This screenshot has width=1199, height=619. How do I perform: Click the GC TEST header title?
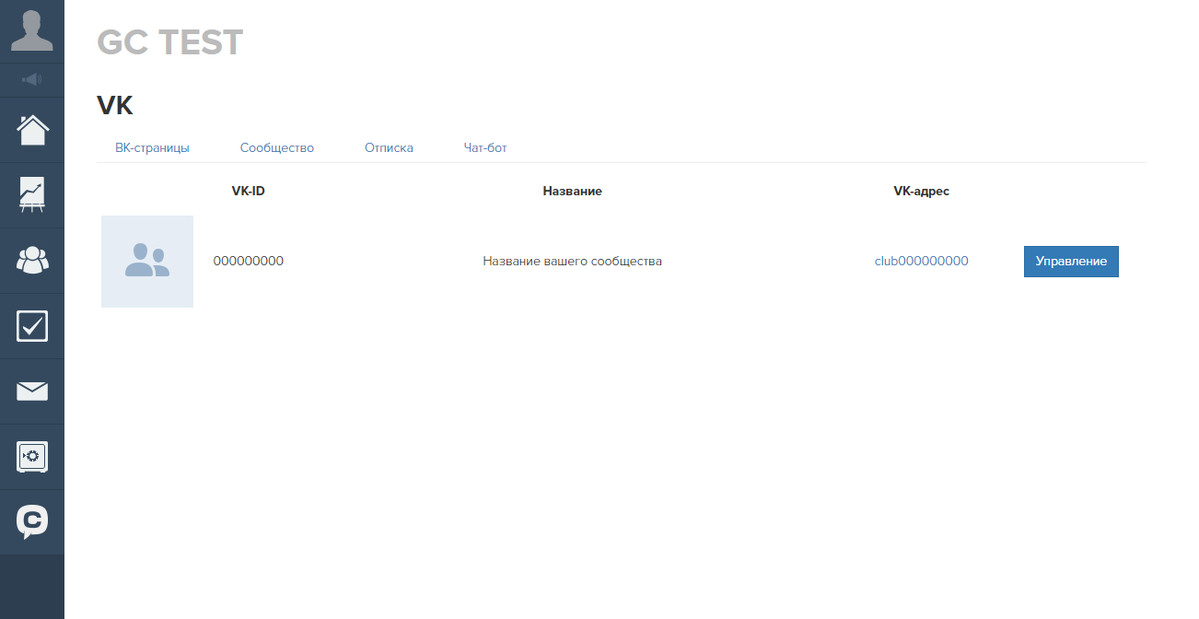click(170, 42)
